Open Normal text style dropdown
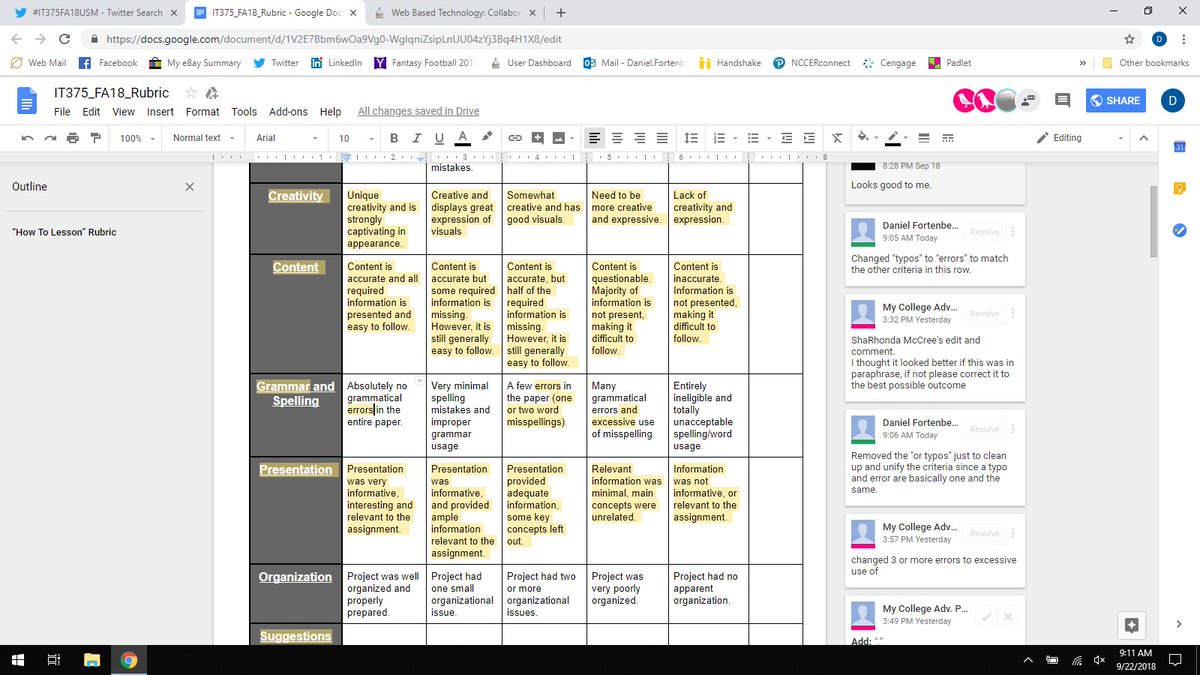 pos(204,138)
